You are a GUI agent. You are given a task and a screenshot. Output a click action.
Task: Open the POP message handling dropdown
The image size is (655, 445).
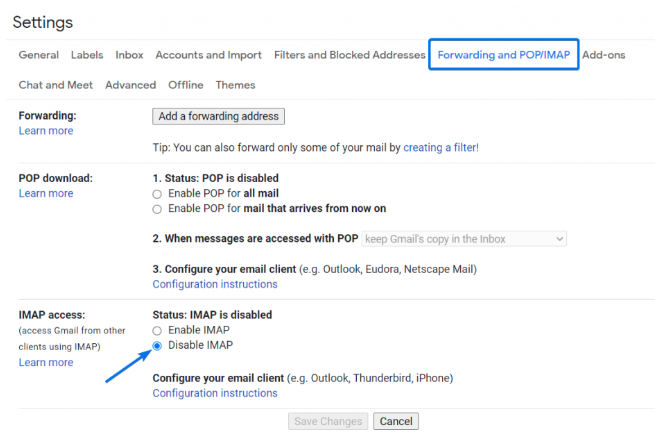(x=464, y=239)
